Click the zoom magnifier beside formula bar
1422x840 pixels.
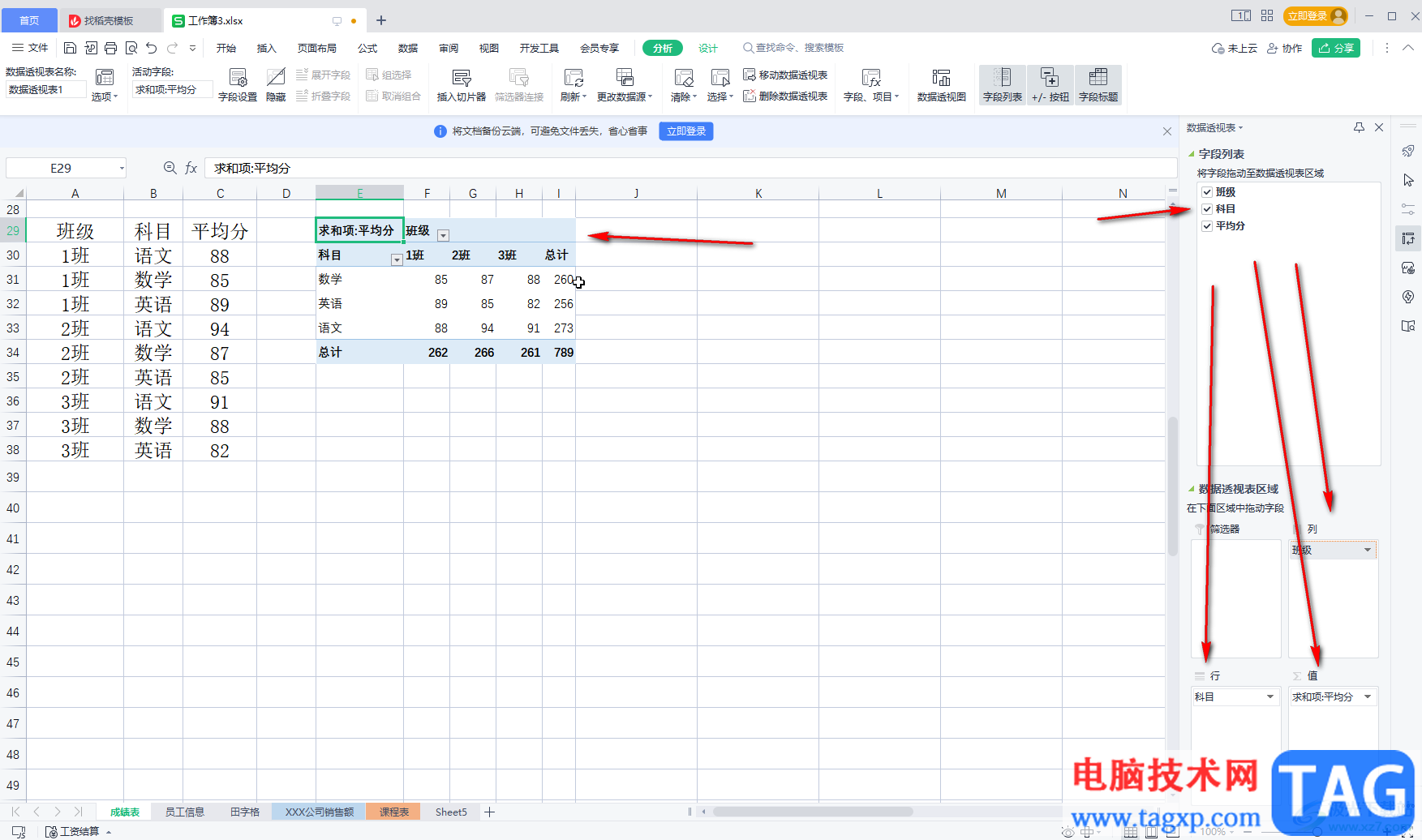pos(170,168)
